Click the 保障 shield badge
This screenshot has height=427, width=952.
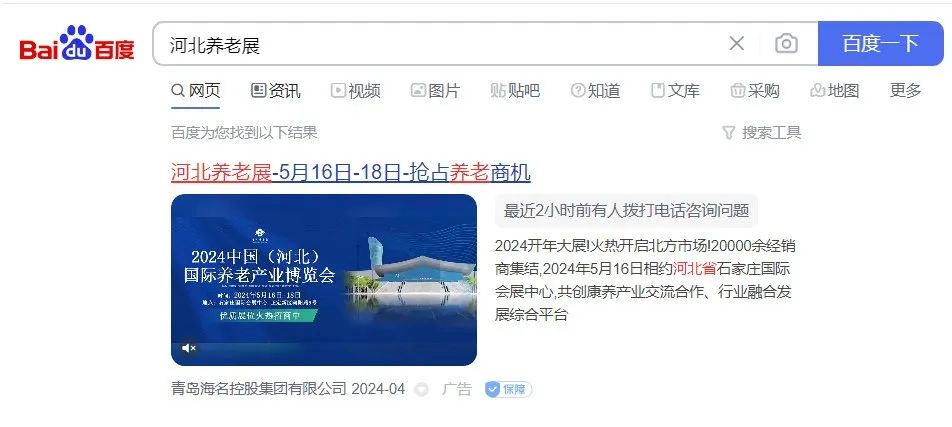[x=509, y=389]
